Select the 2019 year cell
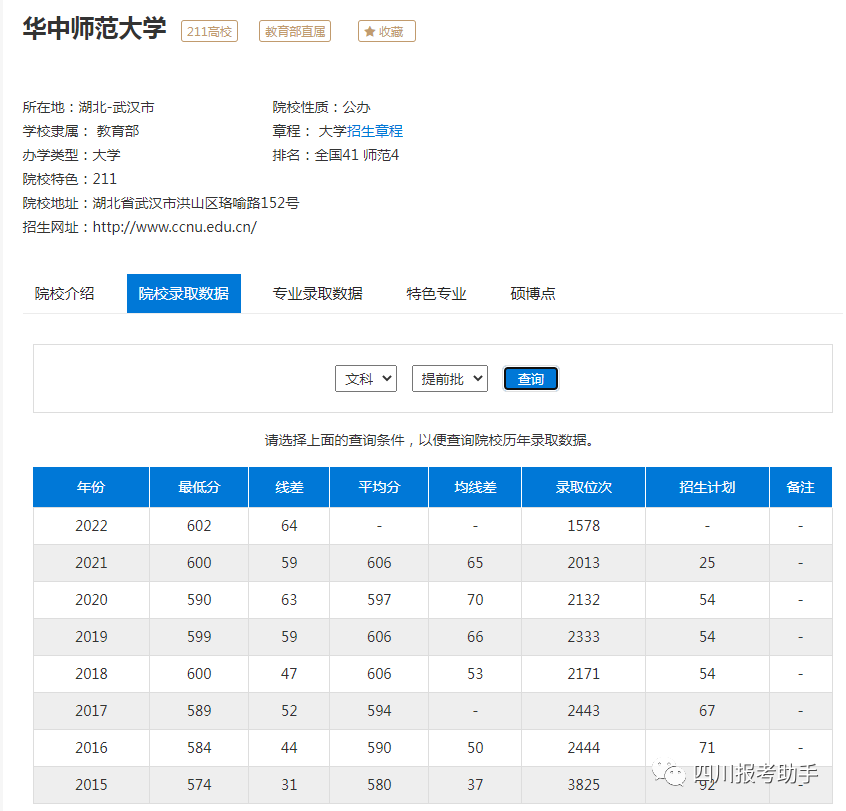This screenshot has width=846, height=811. pyautogui.click(x=91, y=637)
